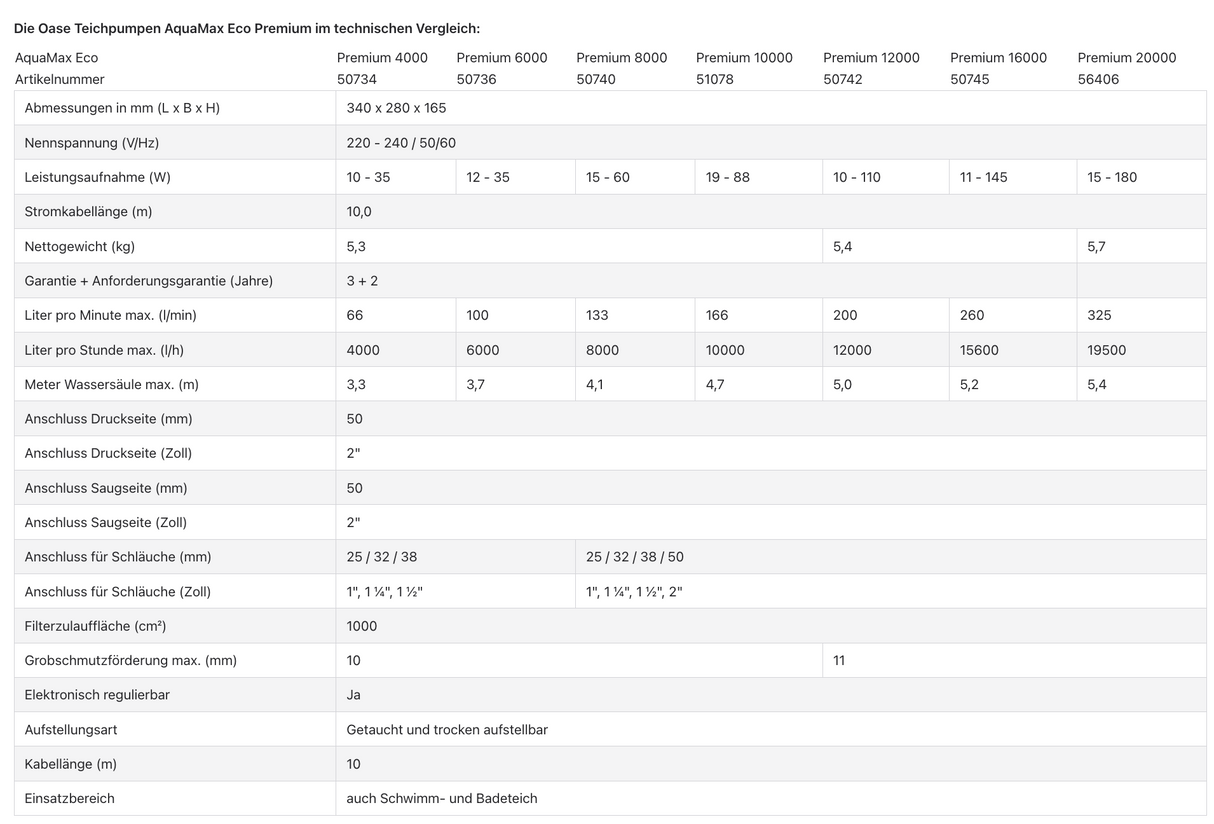Click article number 50736
The image size is (1214, 824).
[476, 79]
